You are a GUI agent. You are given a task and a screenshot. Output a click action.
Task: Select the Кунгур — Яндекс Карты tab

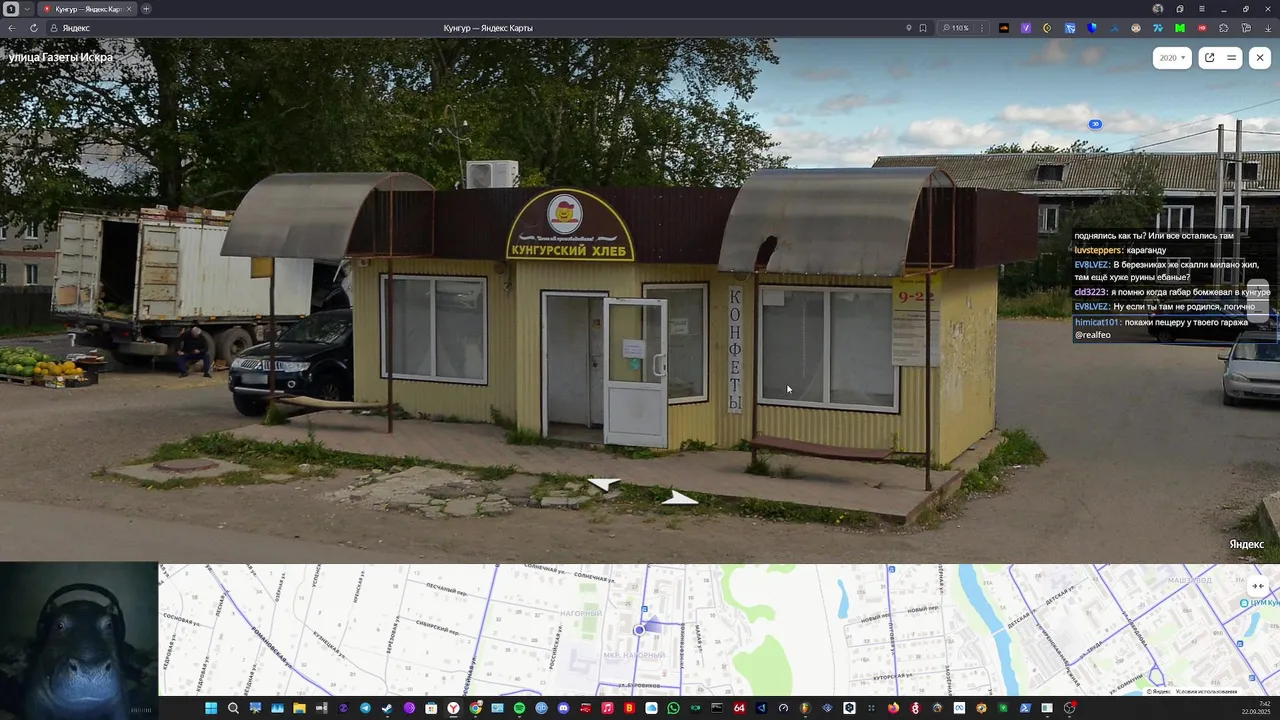(86, 9)
